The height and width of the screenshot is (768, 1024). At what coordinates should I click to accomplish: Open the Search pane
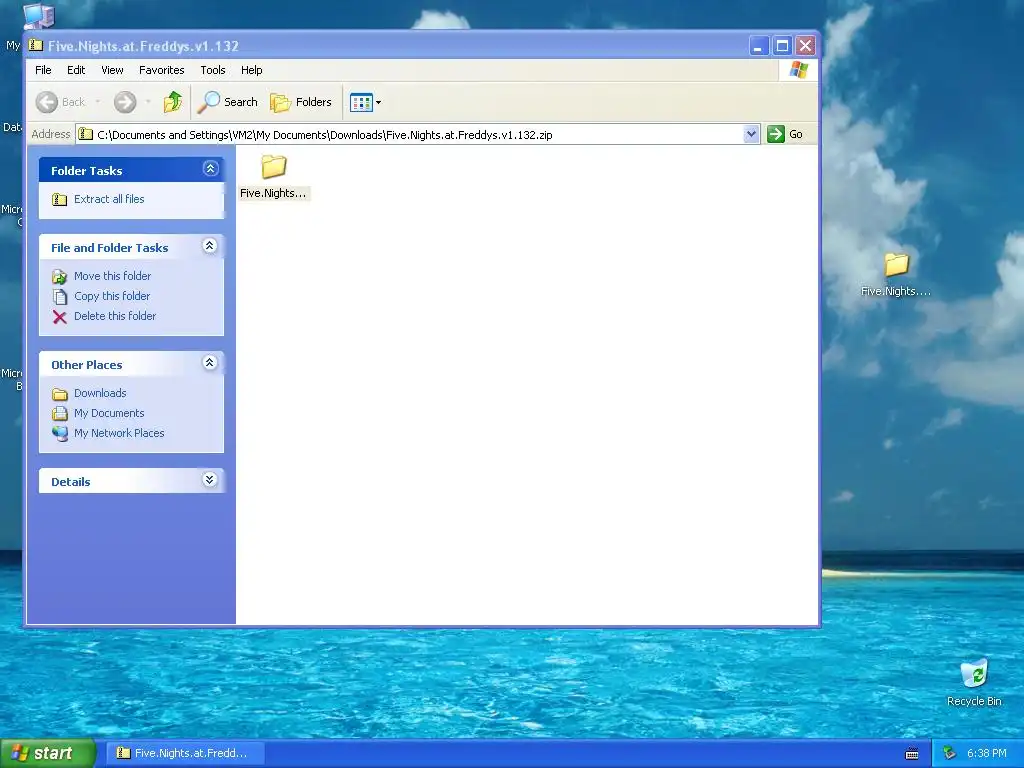pyautogui.click(x=229, y=102)
